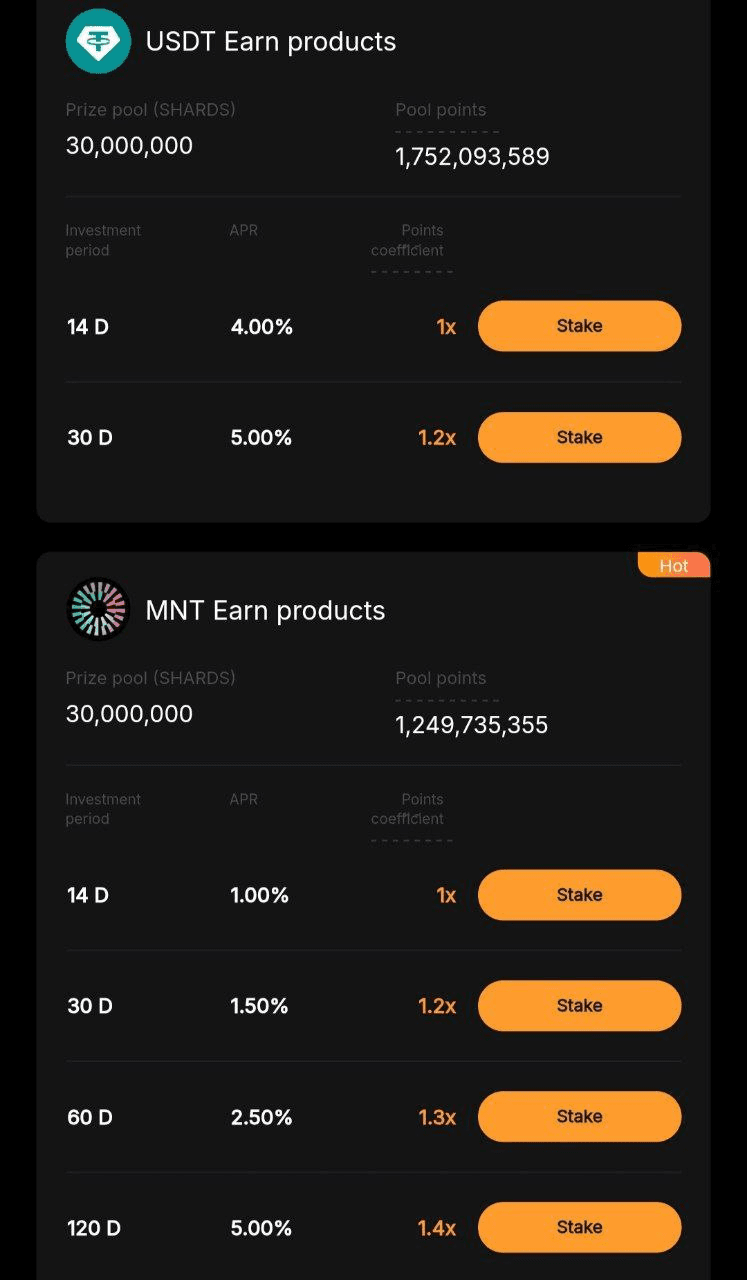Stake MNT for 14 D at 1.00%
747x1280 pixels.
click(579, 895)
